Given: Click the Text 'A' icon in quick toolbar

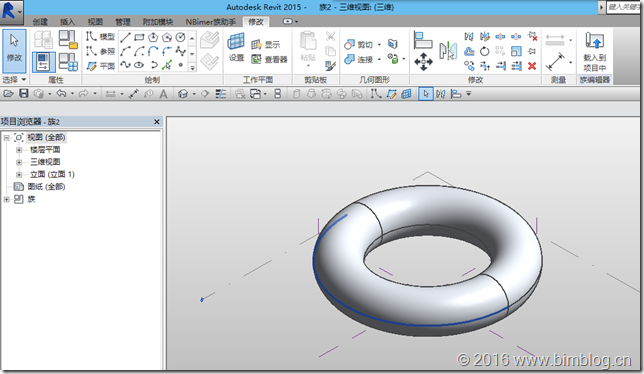Looking at the screenshot, I should click(163, 94).
